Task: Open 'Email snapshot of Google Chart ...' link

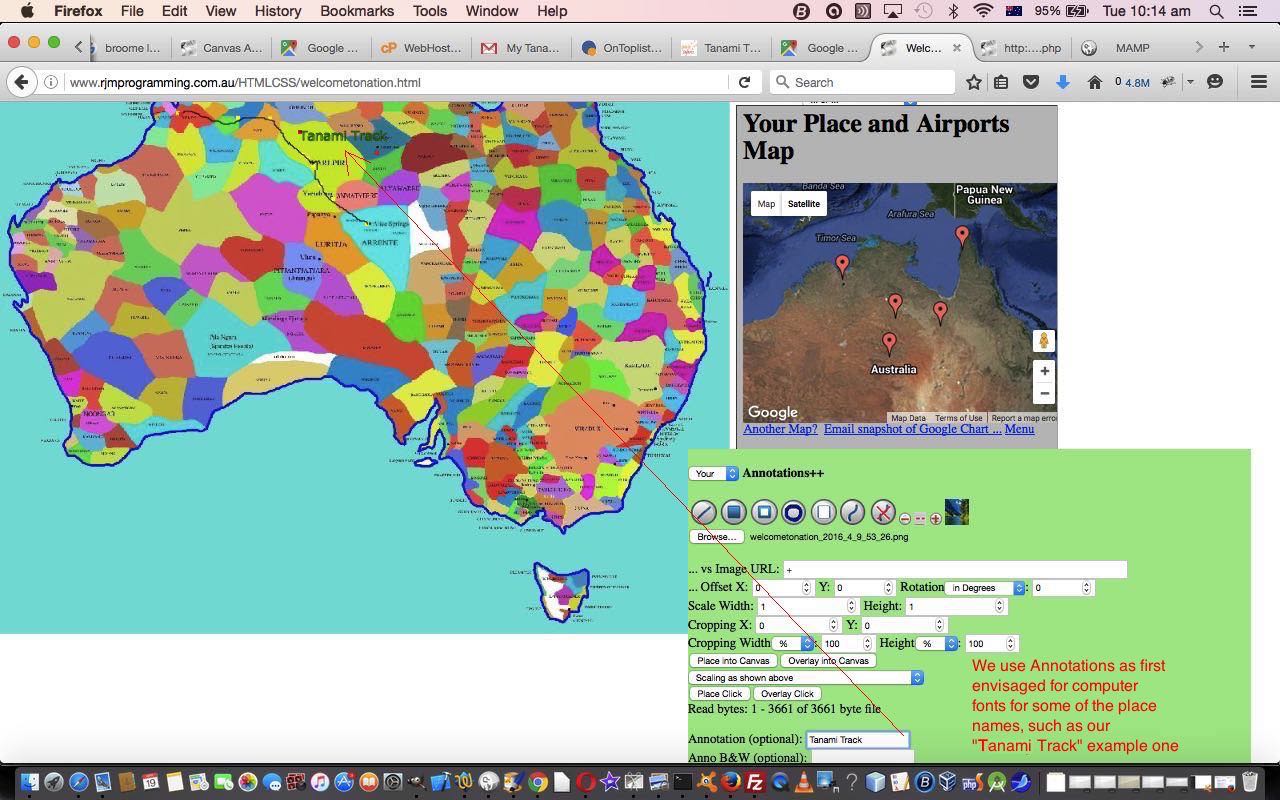Action: 912,429
